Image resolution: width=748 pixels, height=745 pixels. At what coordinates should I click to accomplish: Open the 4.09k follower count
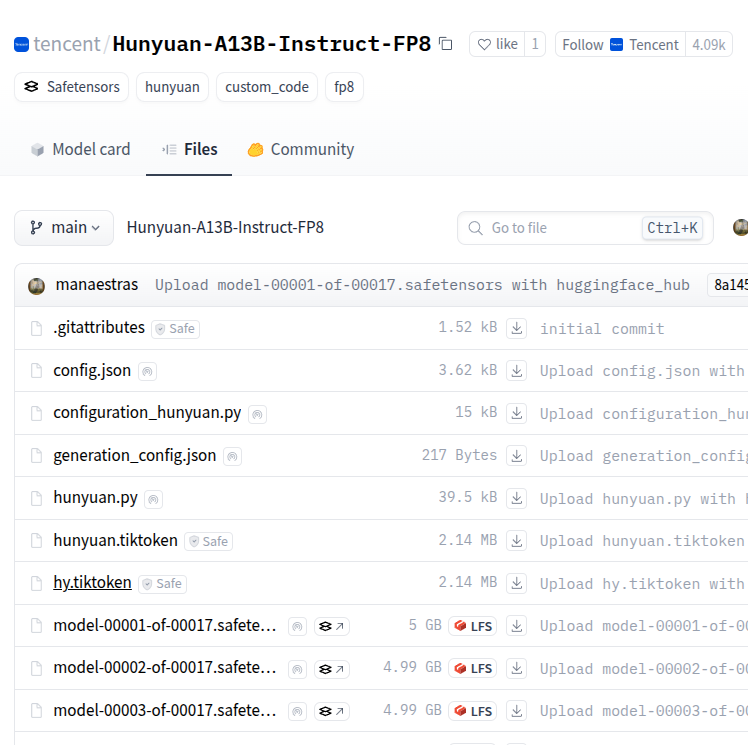point(709,44)
